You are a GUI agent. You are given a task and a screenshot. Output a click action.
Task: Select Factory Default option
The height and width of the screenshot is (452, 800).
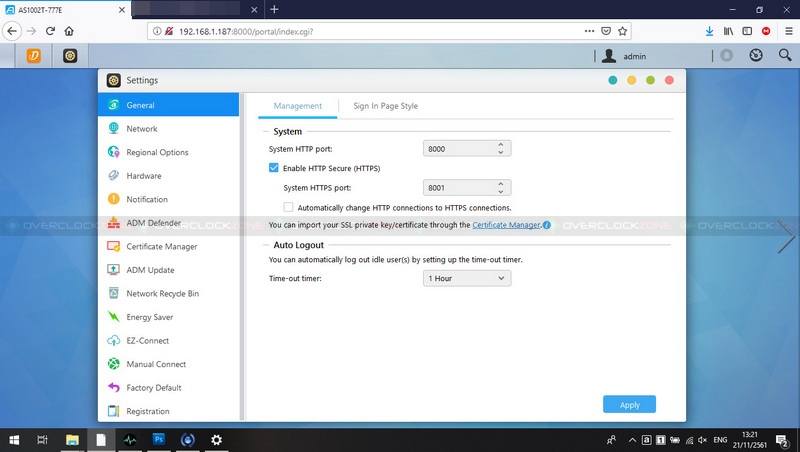168,387
